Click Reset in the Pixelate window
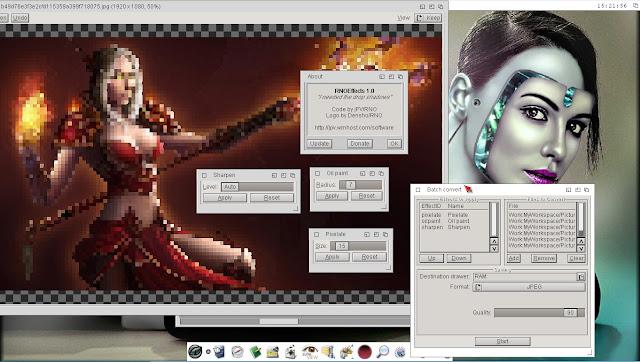Image resolution: width=640 pixels, height=362 pixels. point(369,257)
